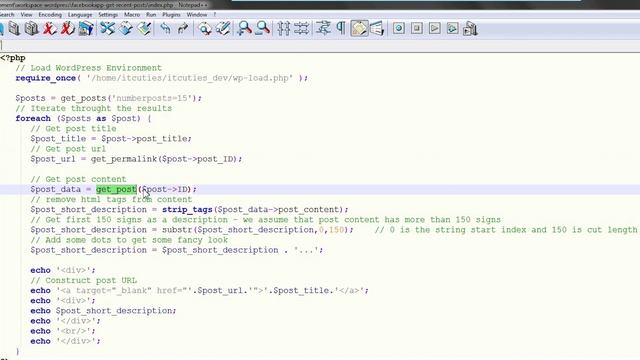Click the '// remove html tags' comment

tap(111, 200)
